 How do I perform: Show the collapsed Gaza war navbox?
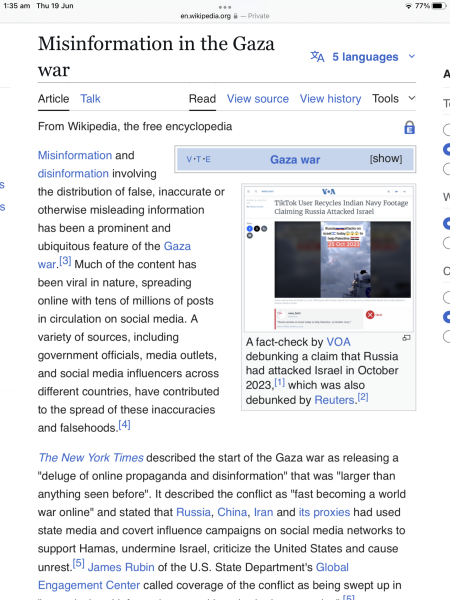pyautogui.click(x=386, y=158)
